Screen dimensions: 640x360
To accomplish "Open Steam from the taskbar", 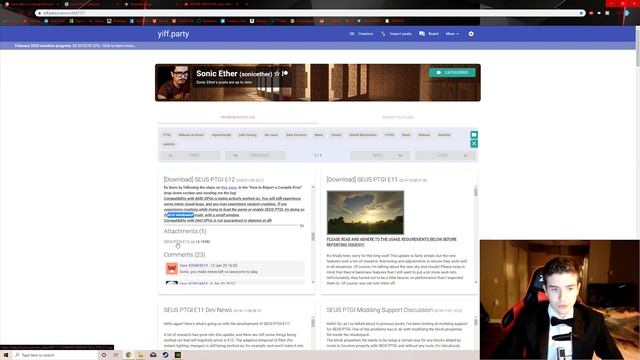I will click(x=165, y=355).
